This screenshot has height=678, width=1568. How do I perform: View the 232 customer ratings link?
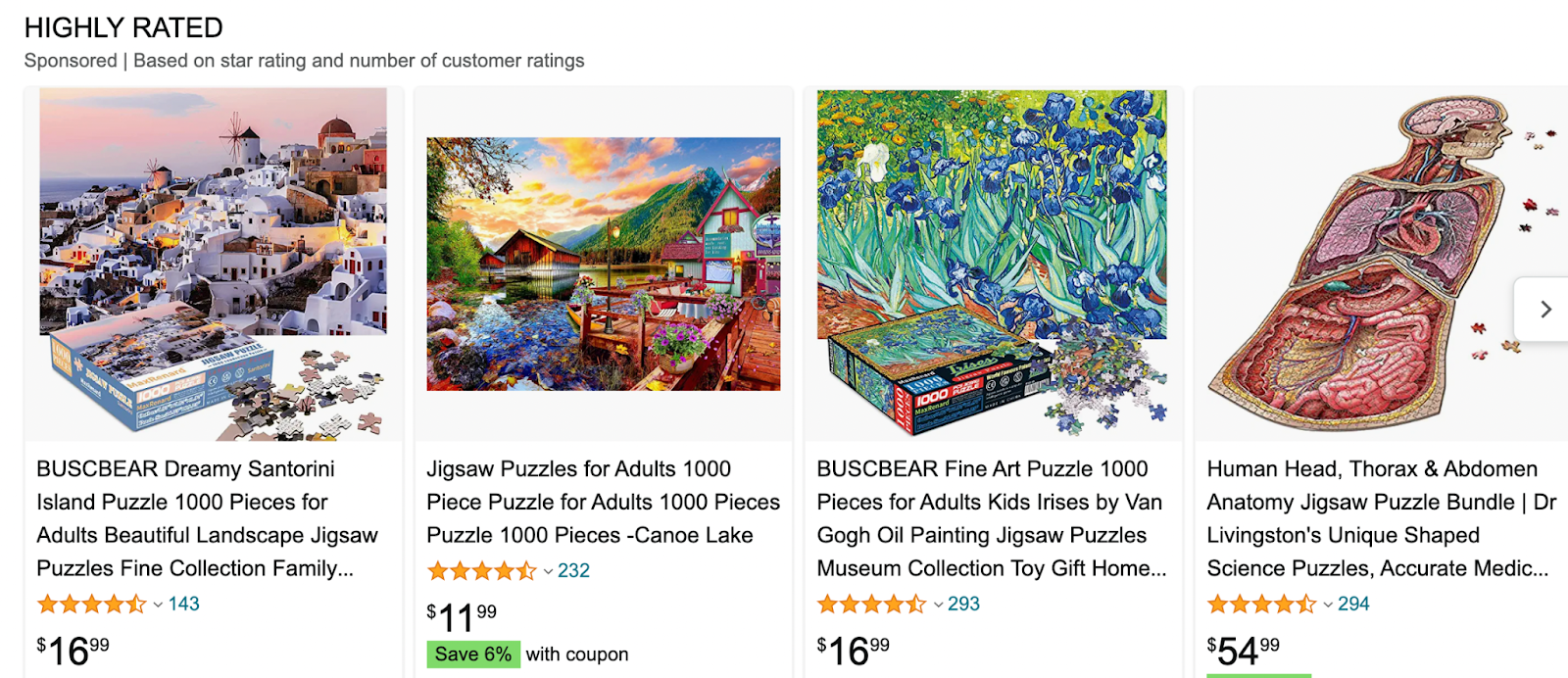(573, 571)
